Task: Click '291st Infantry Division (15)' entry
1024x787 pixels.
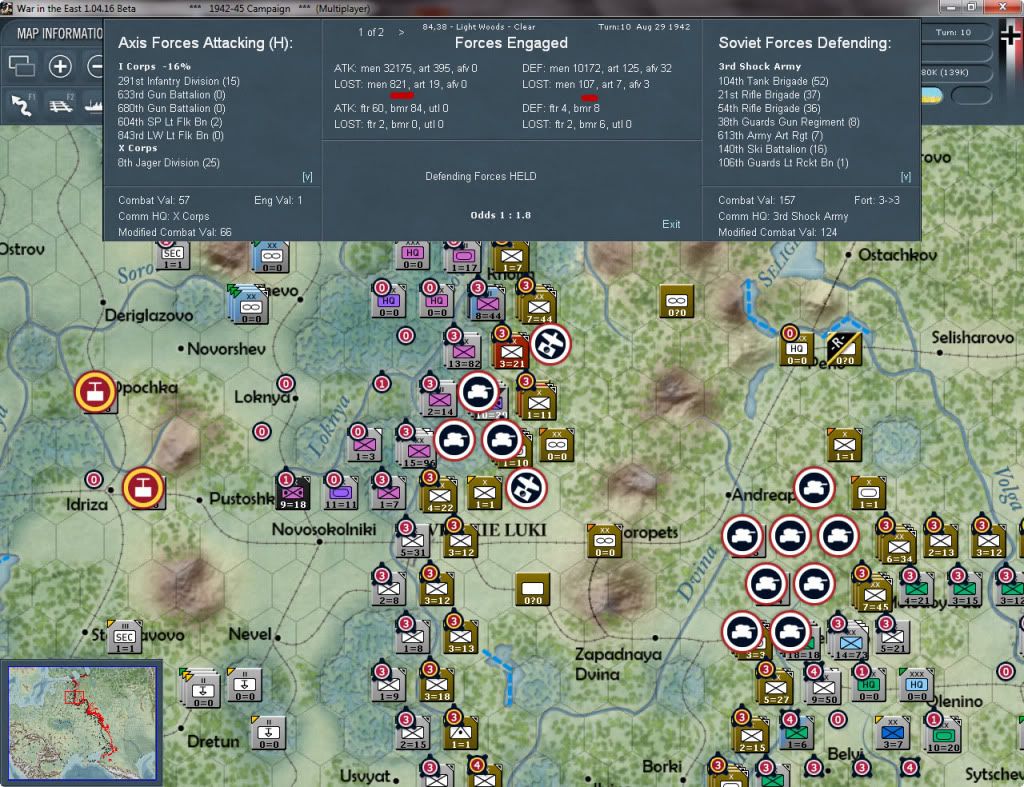Action: click(178, 81)
